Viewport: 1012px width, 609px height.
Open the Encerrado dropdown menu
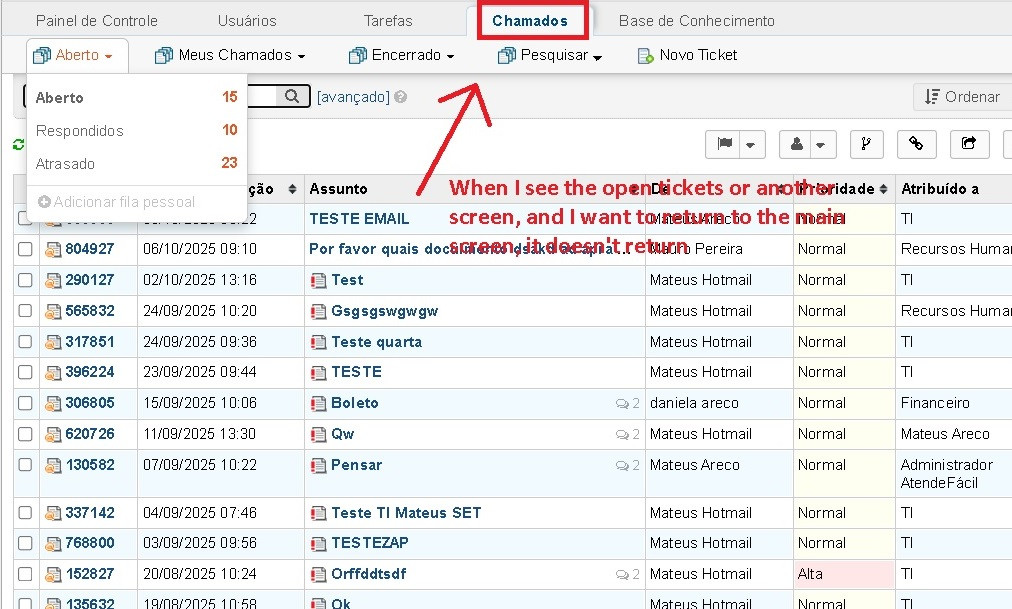tap(401, 55)
